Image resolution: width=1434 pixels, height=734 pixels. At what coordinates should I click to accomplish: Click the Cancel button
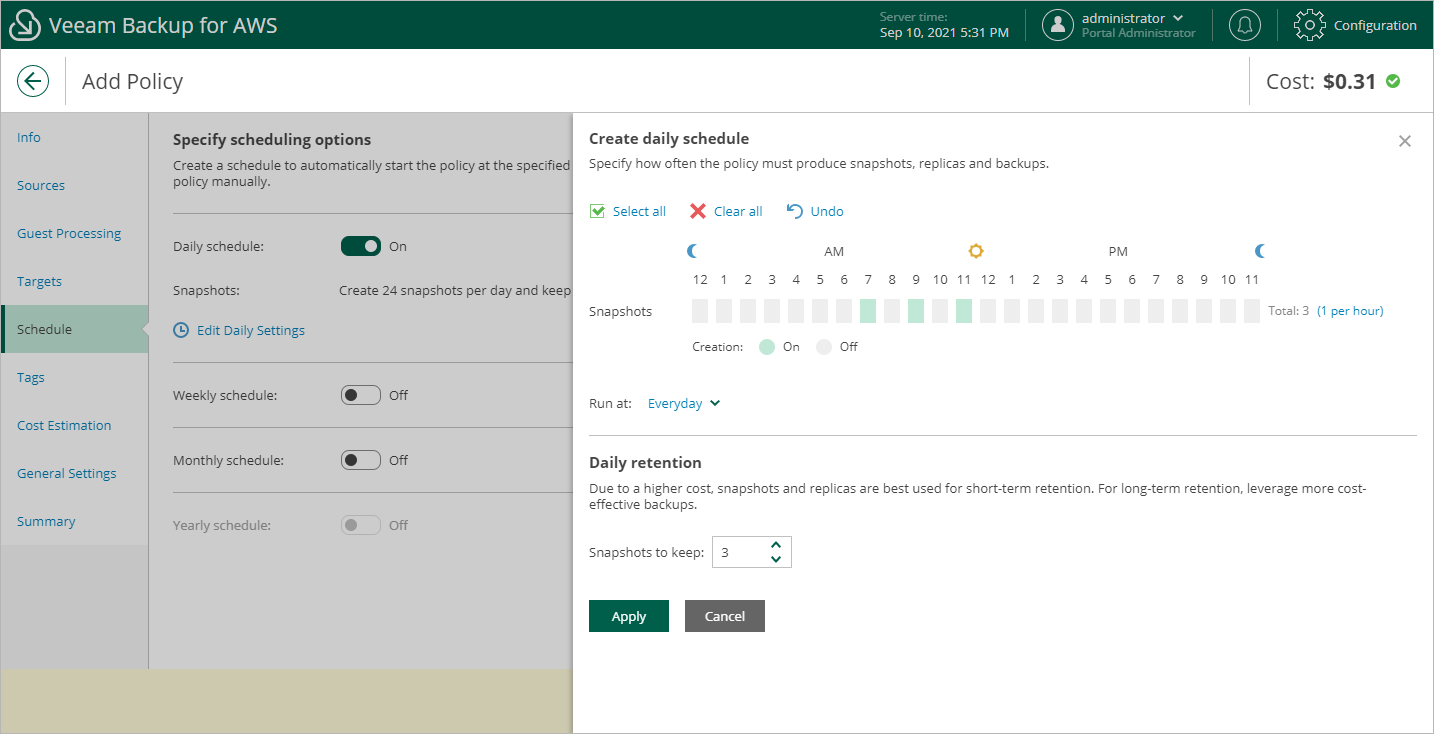[x=725, y=616]
